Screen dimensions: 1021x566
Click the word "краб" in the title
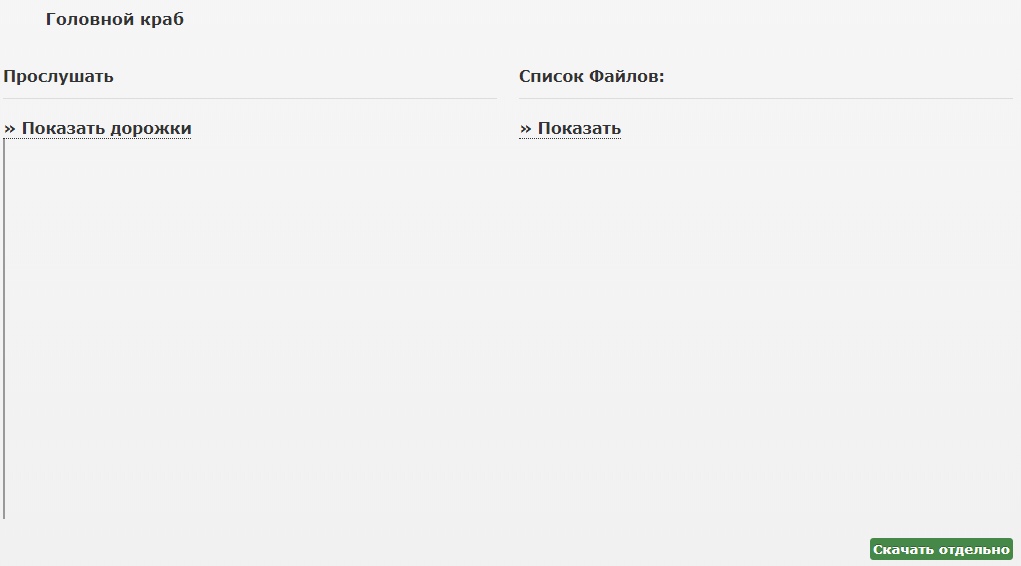[x=162, y=20]
